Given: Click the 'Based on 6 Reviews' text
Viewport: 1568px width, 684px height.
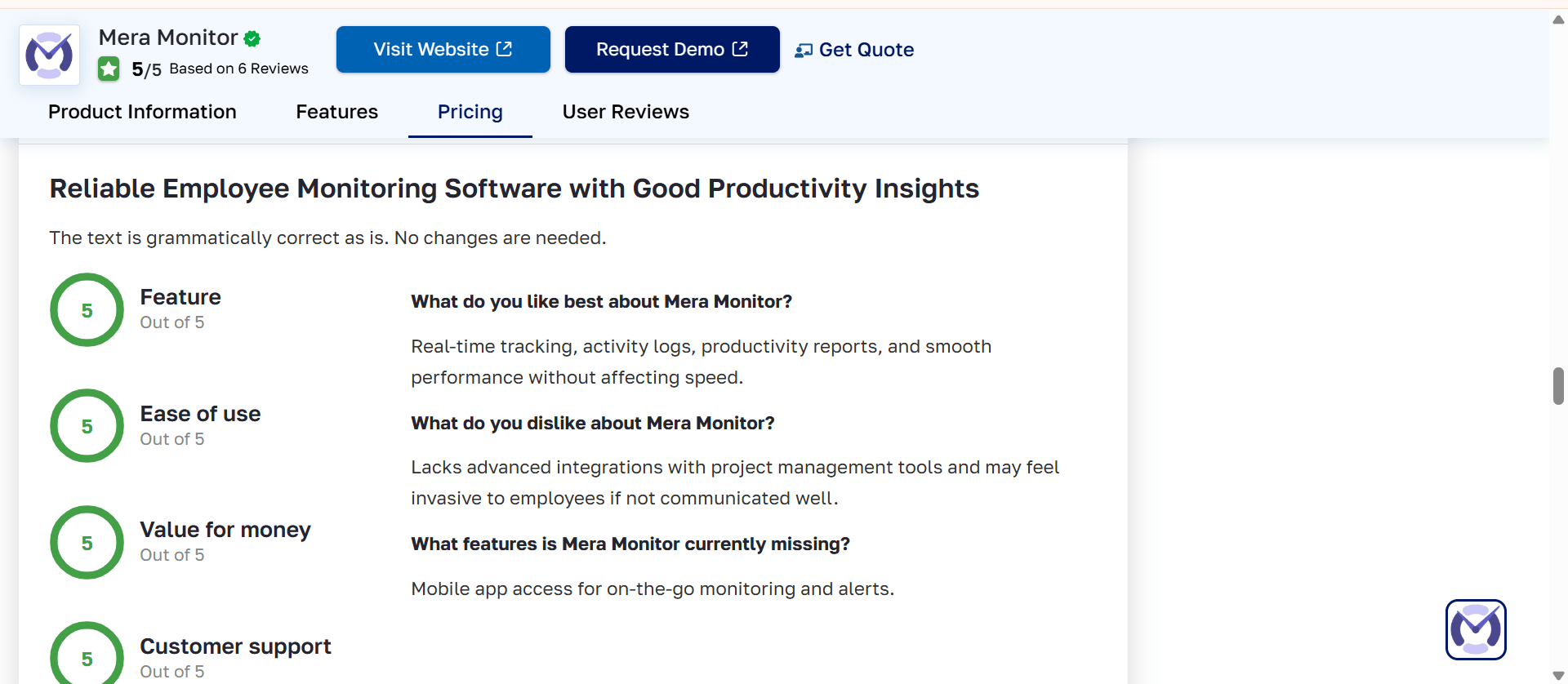Looking at the screenshot, I should point(238,69).
